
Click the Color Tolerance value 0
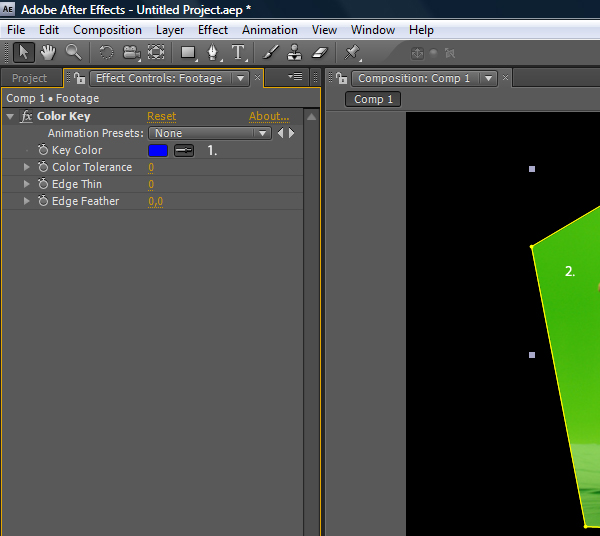(x=151, y=168)
